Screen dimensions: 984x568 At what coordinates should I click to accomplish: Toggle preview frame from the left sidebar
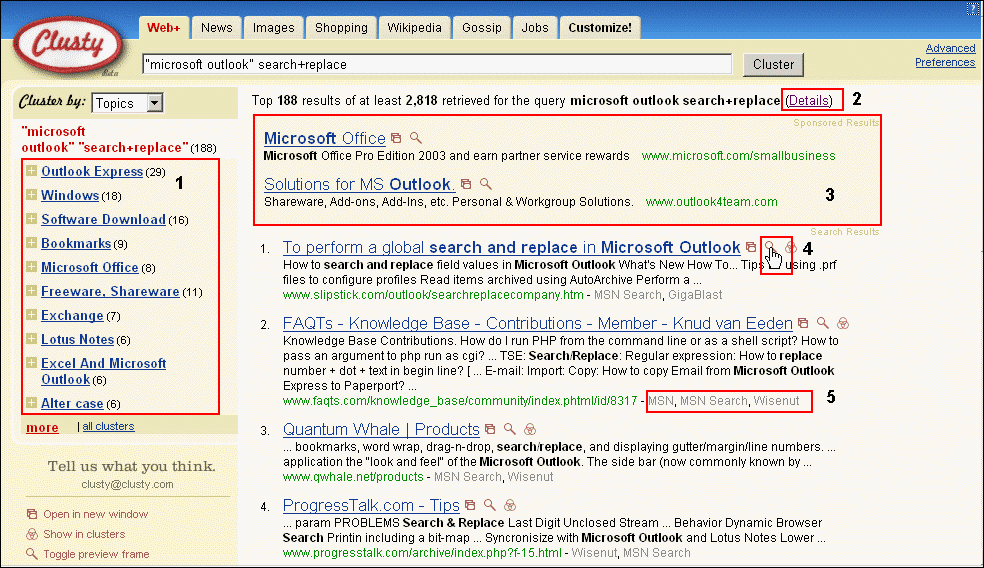[96, 554]
